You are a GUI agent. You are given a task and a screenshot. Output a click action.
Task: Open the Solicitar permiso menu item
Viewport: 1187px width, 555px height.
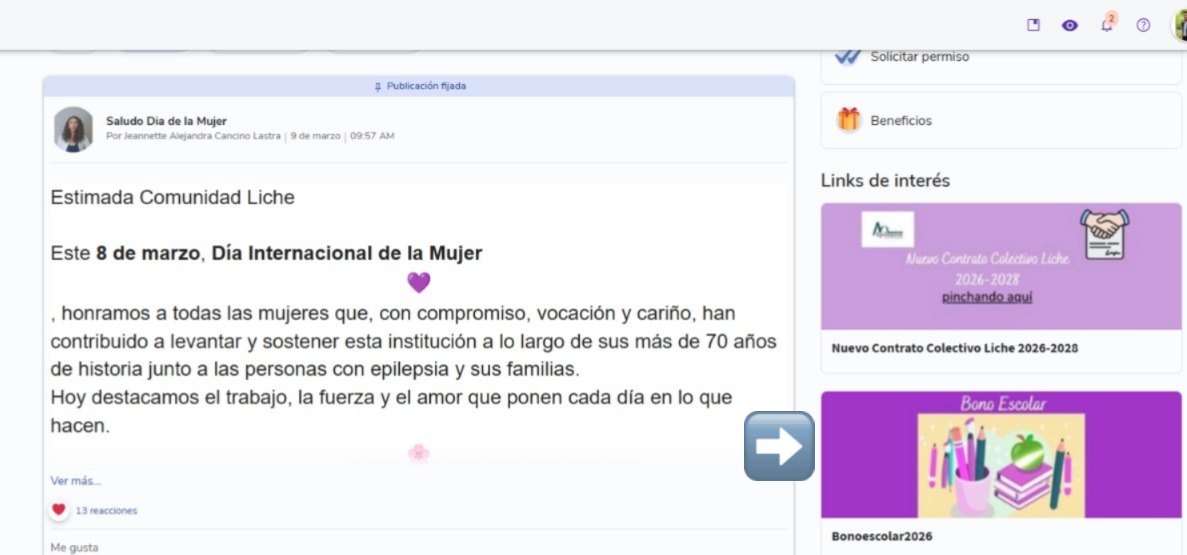point(919,57)
